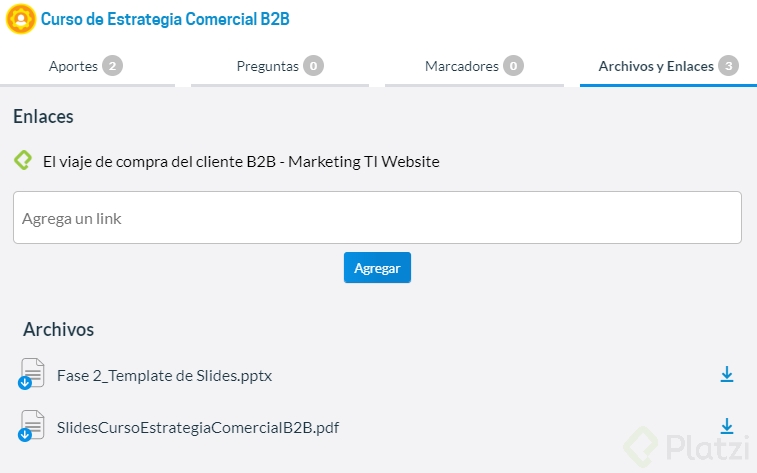Viewport: 757px width, 473px height.
Task: Click the file icon for SlidesCursoEstrategiaComercialB2B.pdf
Action: tap(32, 427)
